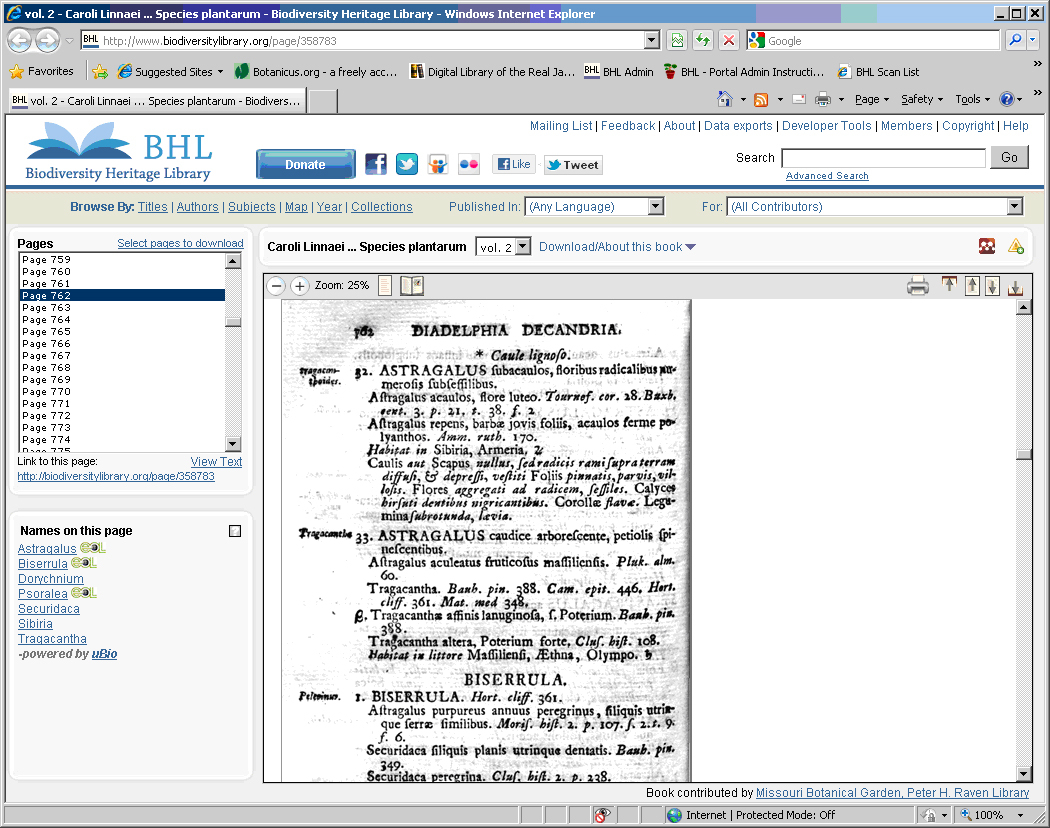Print the page using the viewer printer icon
Screen dimensions: 1050x828
click(917, 287)
